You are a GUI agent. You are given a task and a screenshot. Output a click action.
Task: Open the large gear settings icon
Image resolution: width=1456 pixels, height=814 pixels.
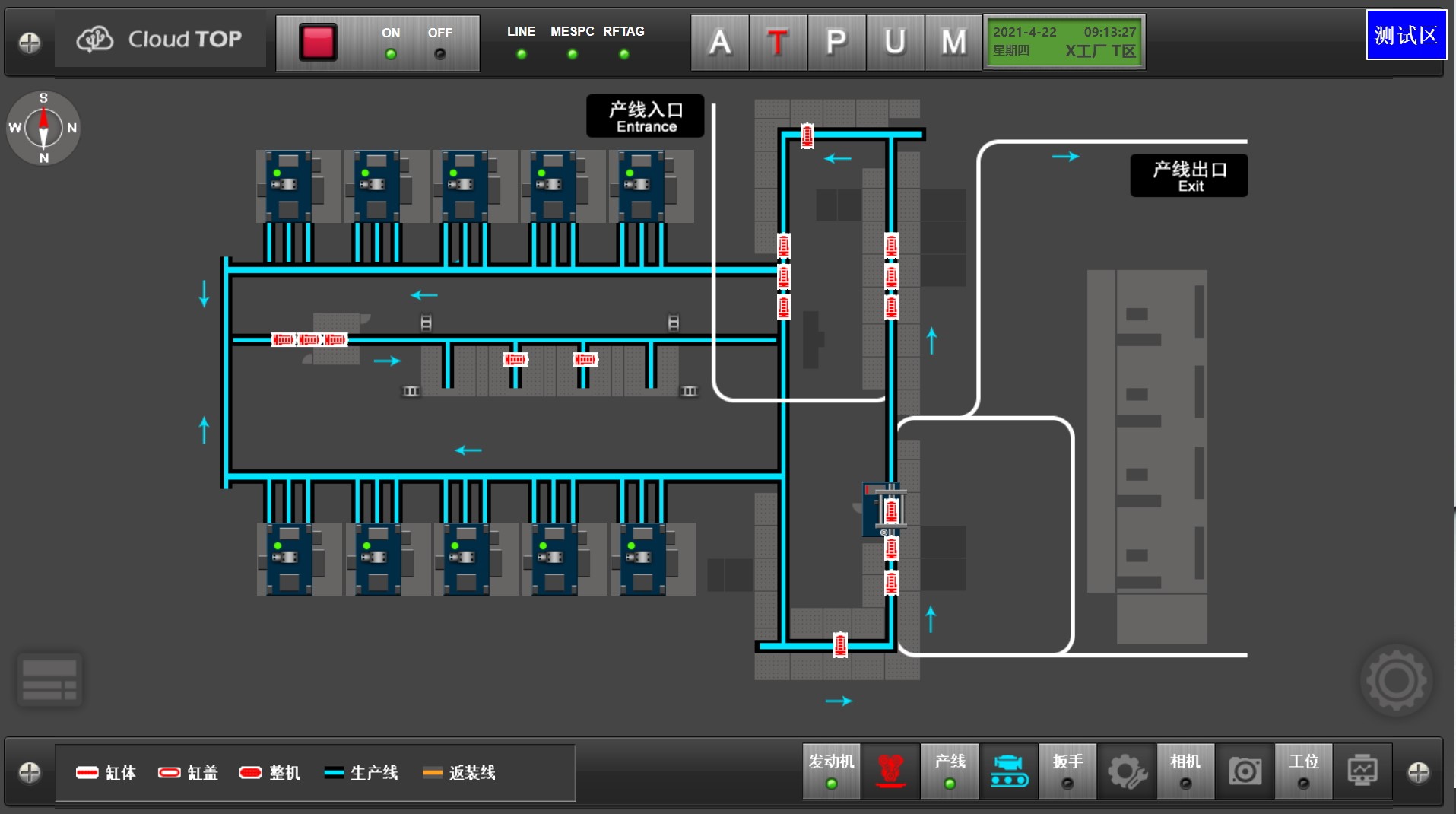1396,680
